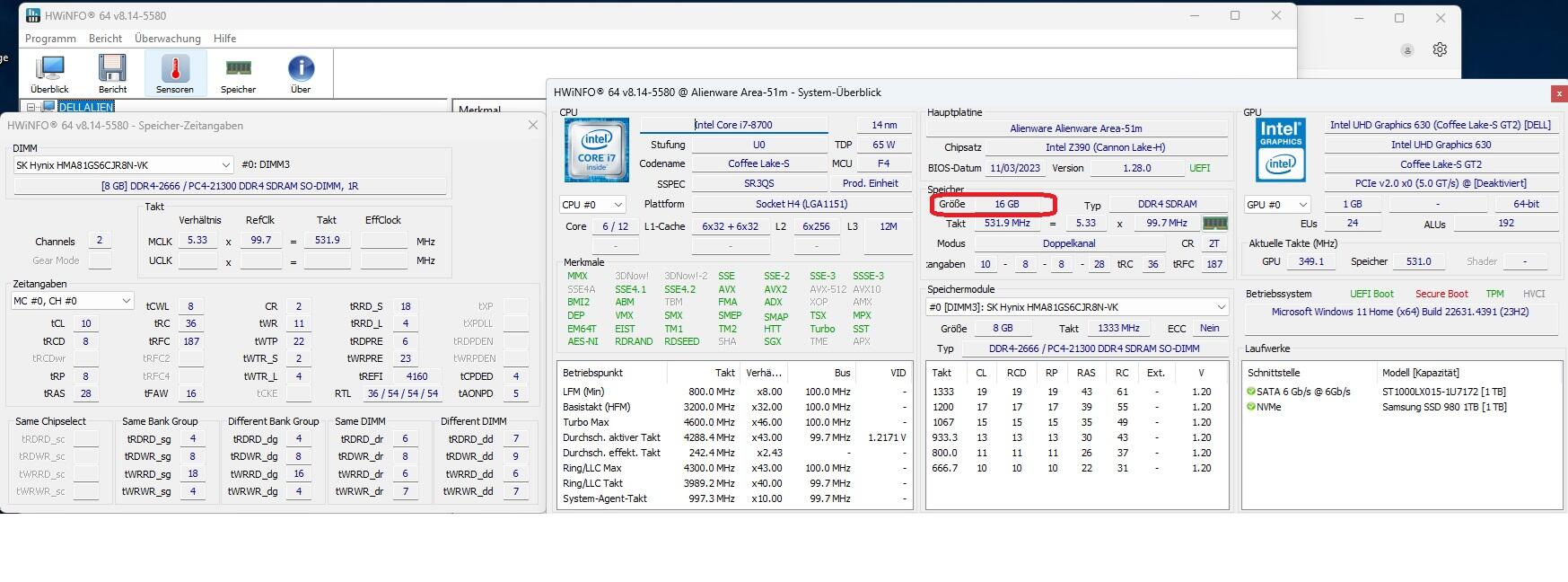This screenshot has width=1568, height=582.
Task: Open the Programm menu
Action: [50, 39]
